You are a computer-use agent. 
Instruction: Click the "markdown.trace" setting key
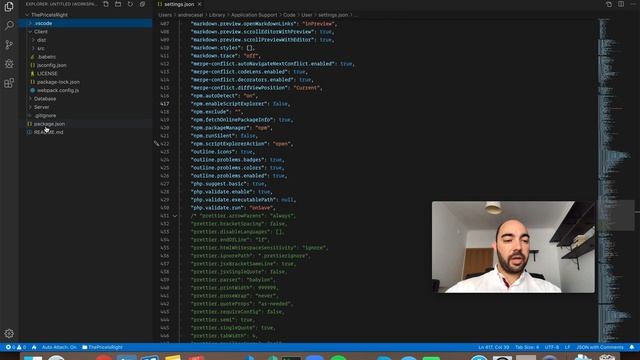coord(214,56)
